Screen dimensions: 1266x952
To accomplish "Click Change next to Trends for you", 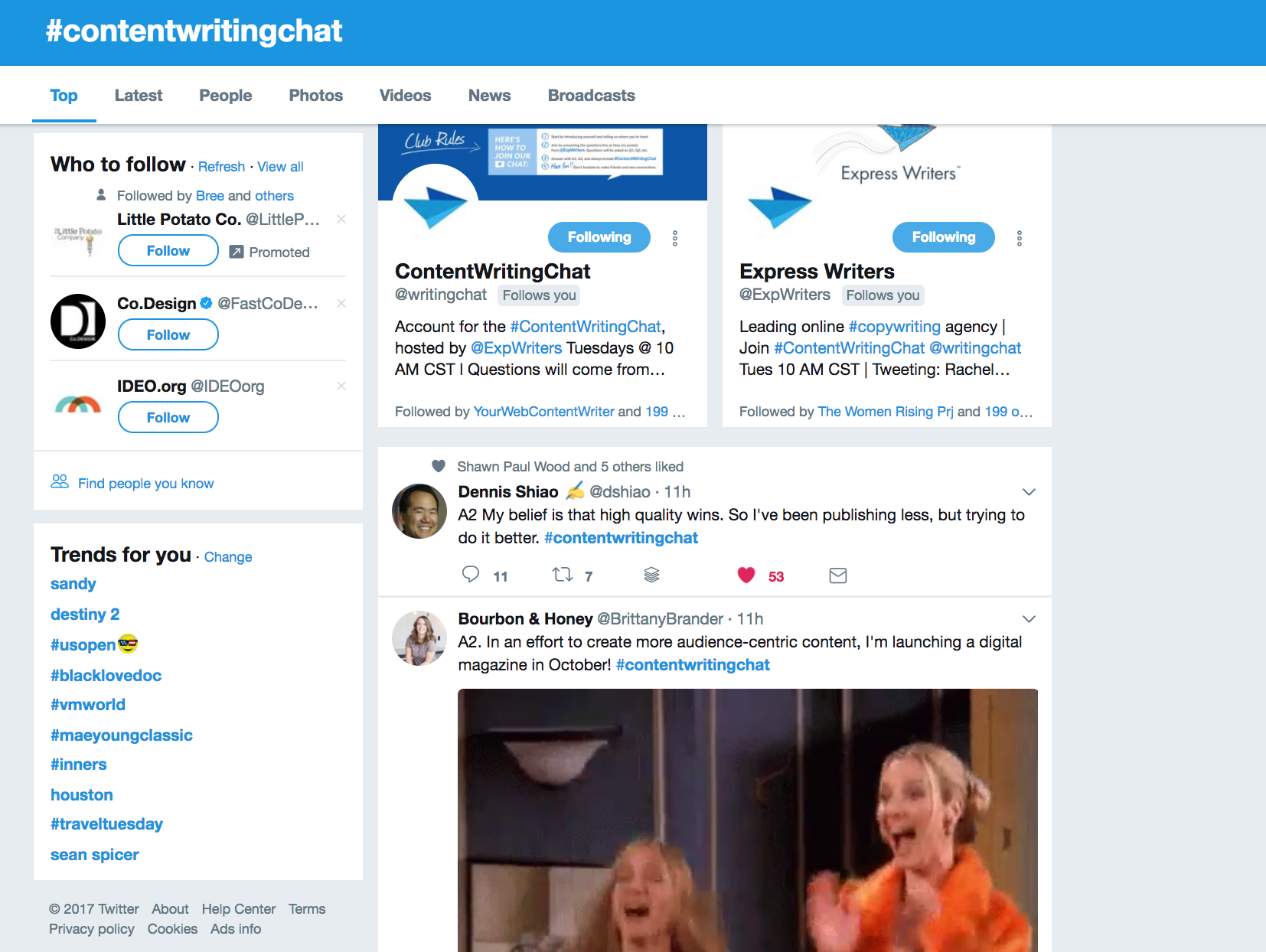I will tap(228, 557).
